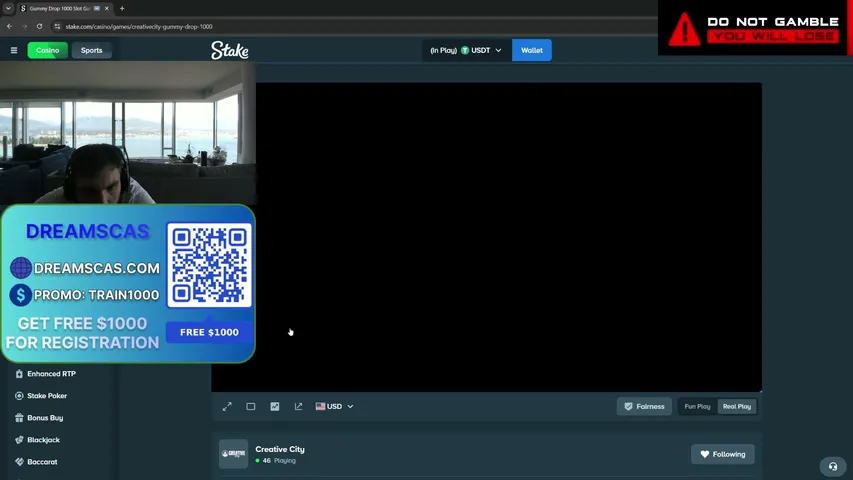
Task: Open the live stats chart
Action: [275, 407]
